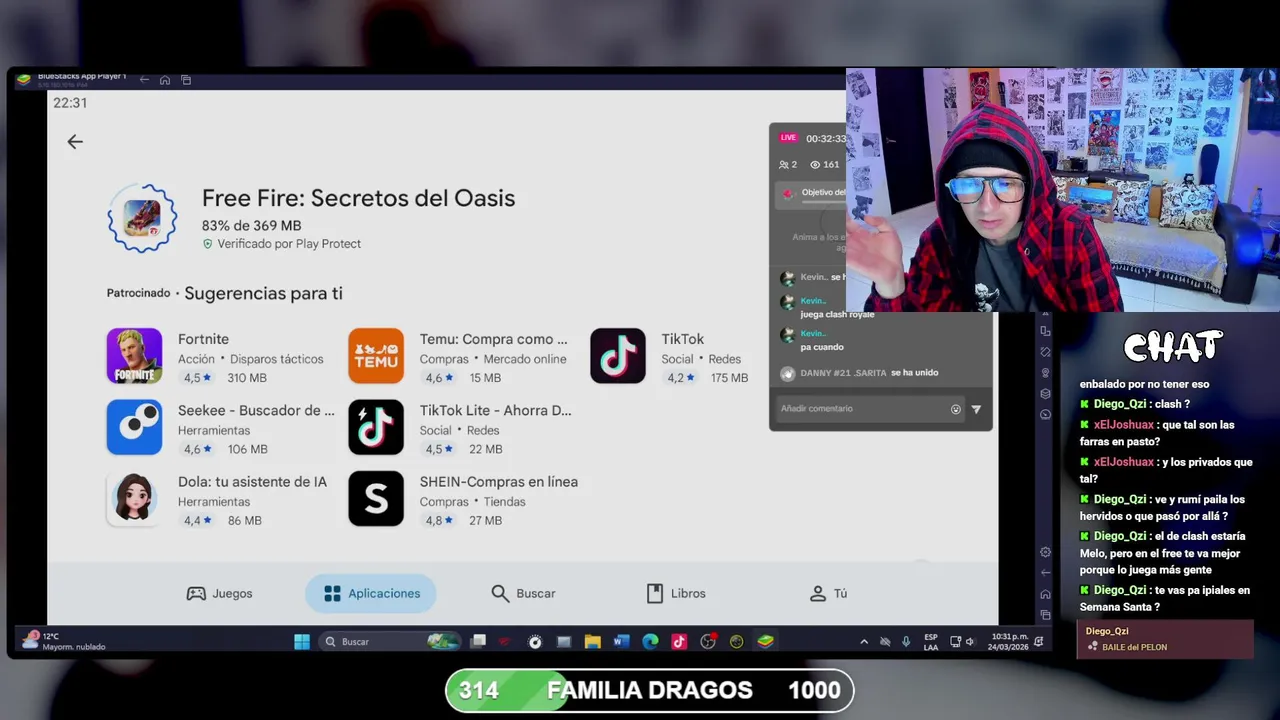
Task: Click BlueStacks sidebar home button
Action: pyautogui.click(x=1045, y=594)
